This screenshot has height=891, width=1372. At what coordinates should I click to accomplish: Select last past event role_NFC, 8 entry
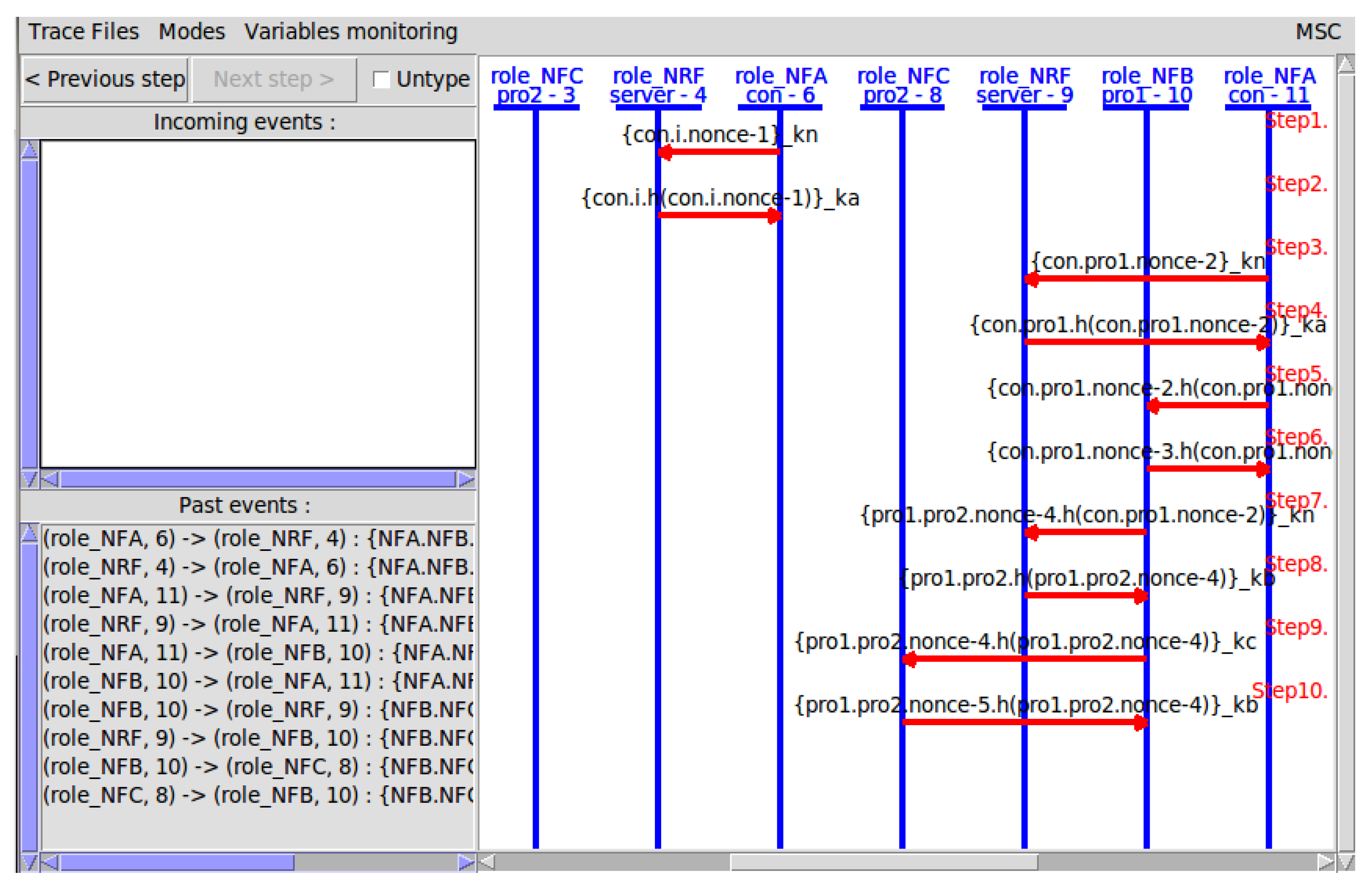[258, 795]
